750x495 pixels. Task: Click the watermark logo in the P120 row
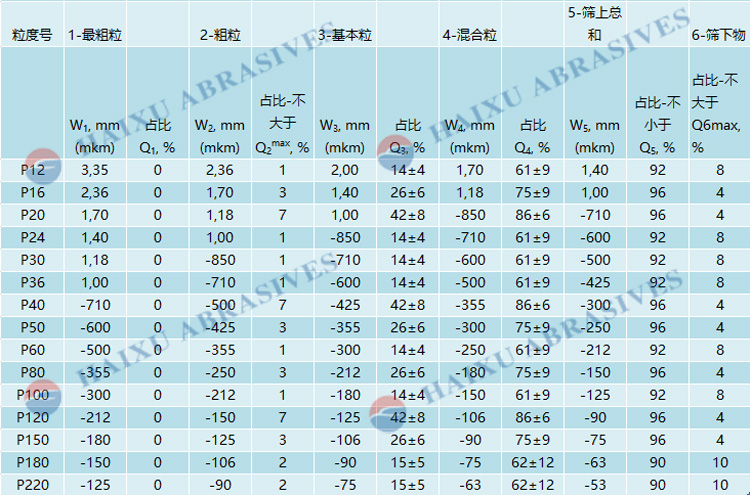click(391, 412)
